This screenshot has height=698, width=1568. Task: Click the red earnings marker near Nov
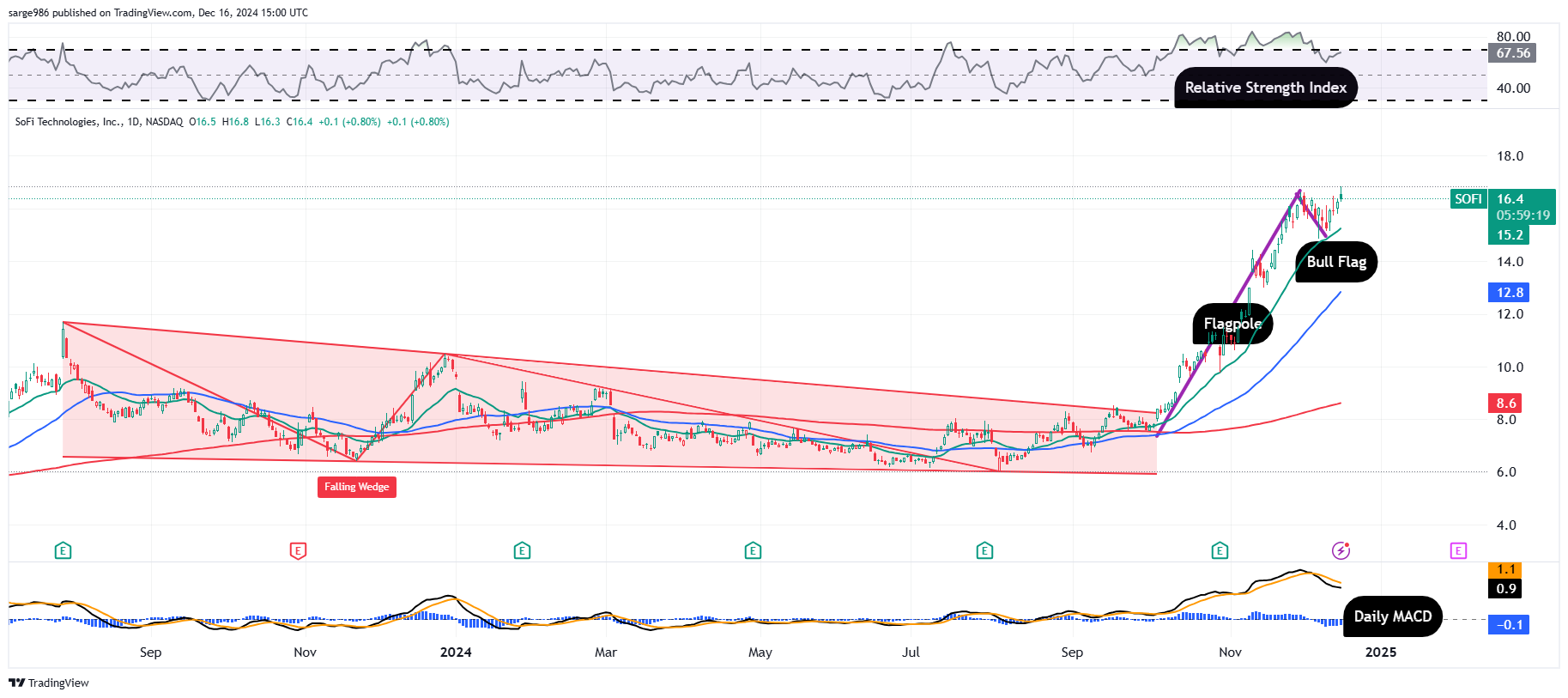(298, 550)
